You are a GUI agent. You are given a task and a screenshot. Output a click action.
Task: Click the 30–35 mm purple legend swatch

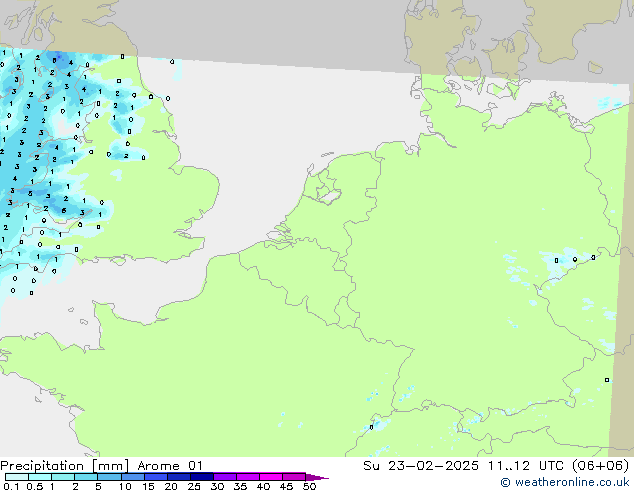[225, 477]
